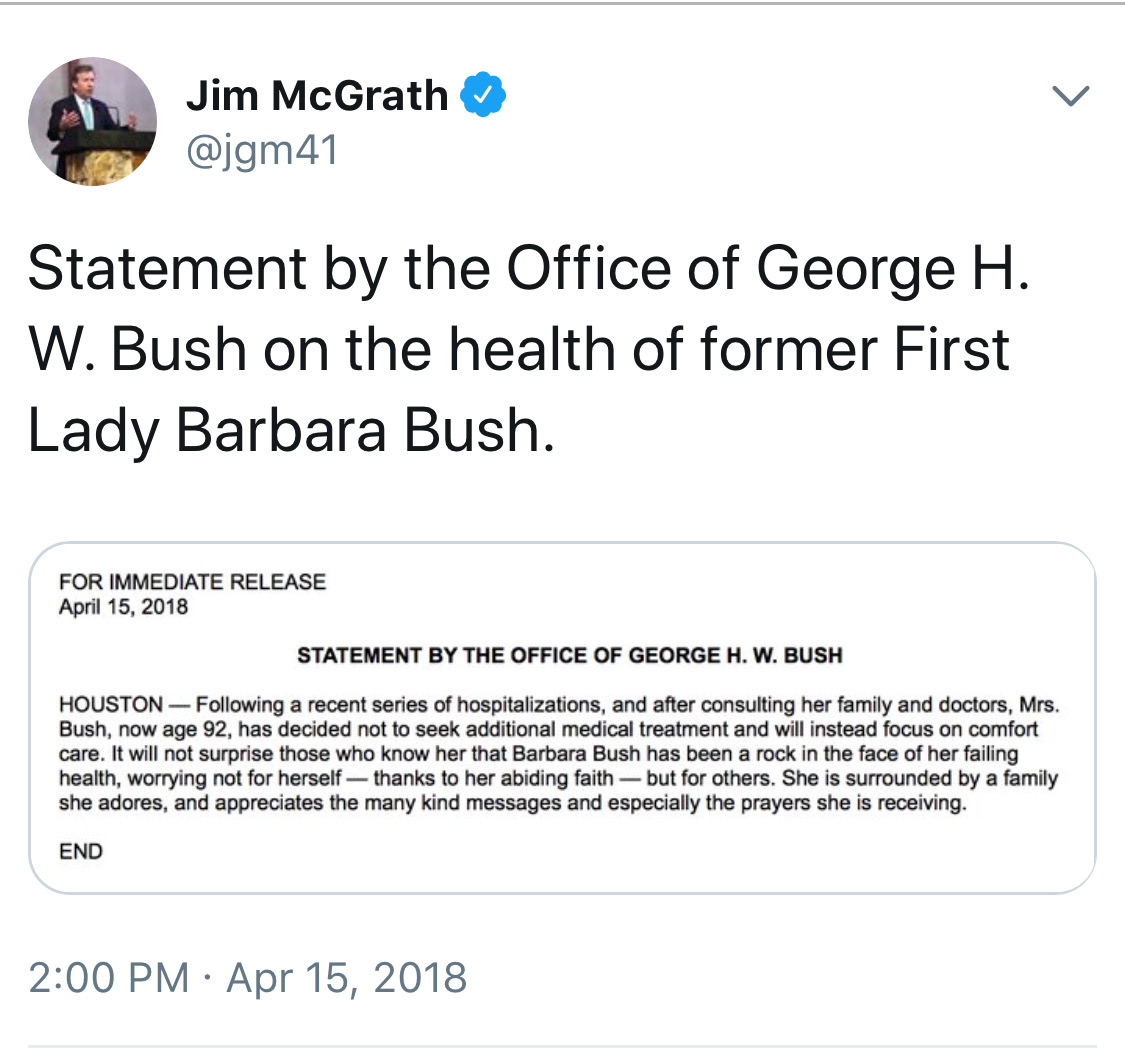Click "Apr 15, 2018" in the tweet timestamp
1125x1049 pixels.
pyautogui.click(x=347, y=976)
